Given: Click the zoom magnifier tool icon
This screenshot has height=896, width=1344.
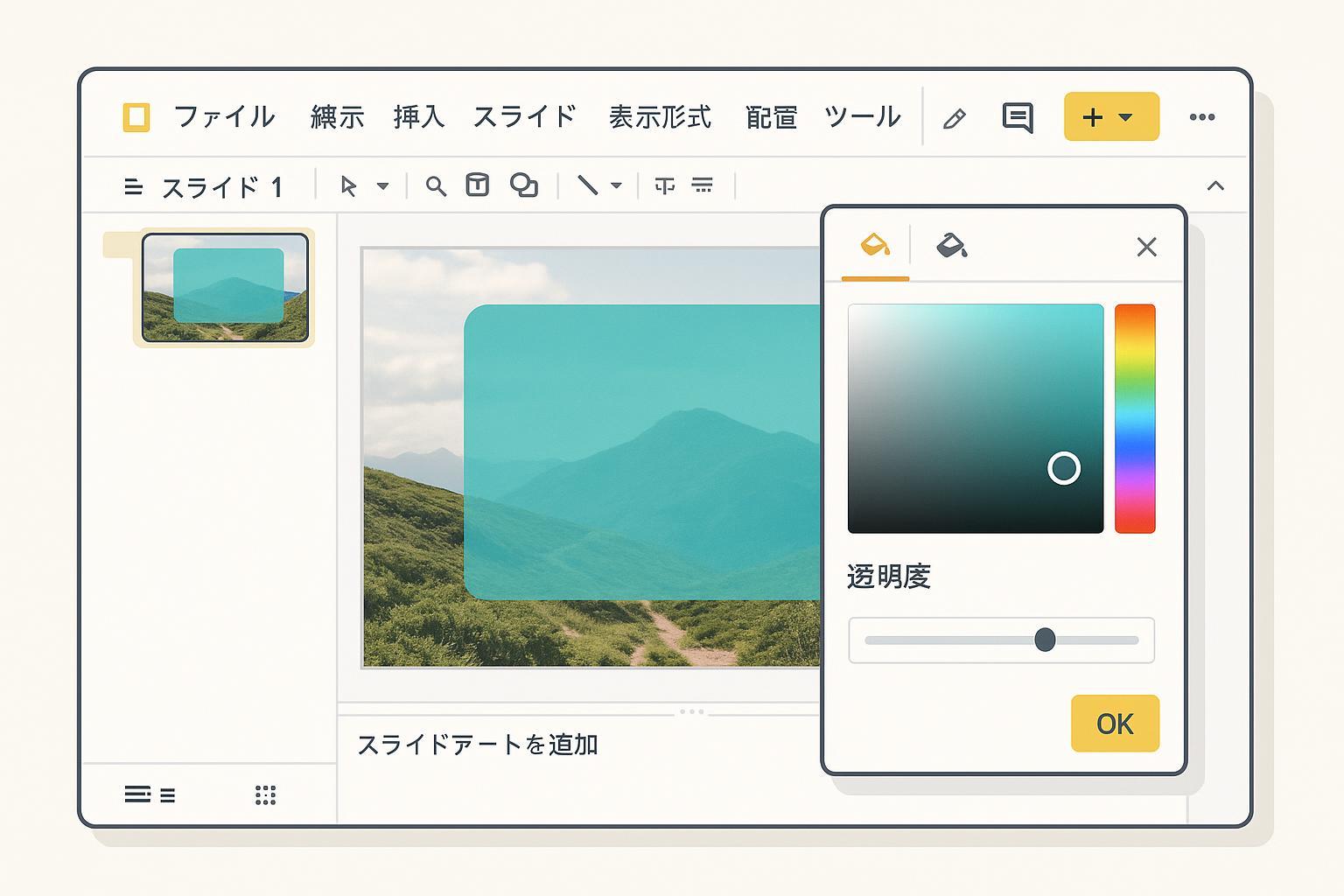Looking at the screenshot, I should (436, 185).
